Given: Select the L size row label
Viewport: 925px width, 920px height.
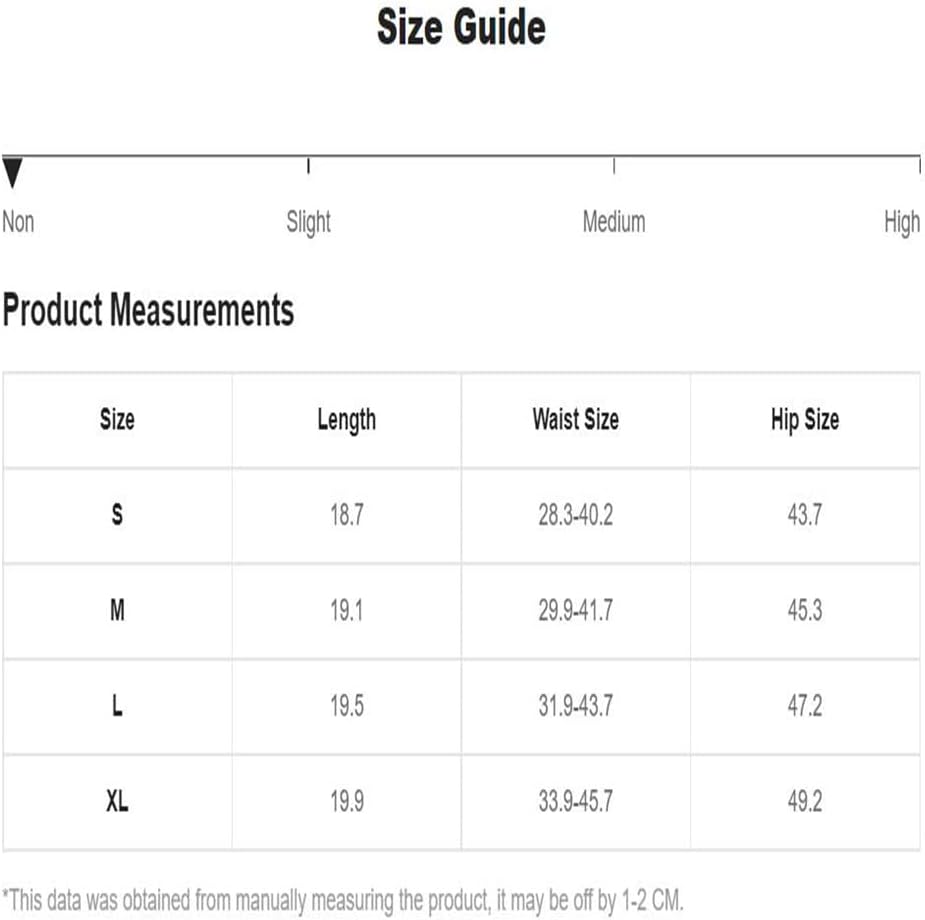Looking at the screenshot, I should 117,705.
